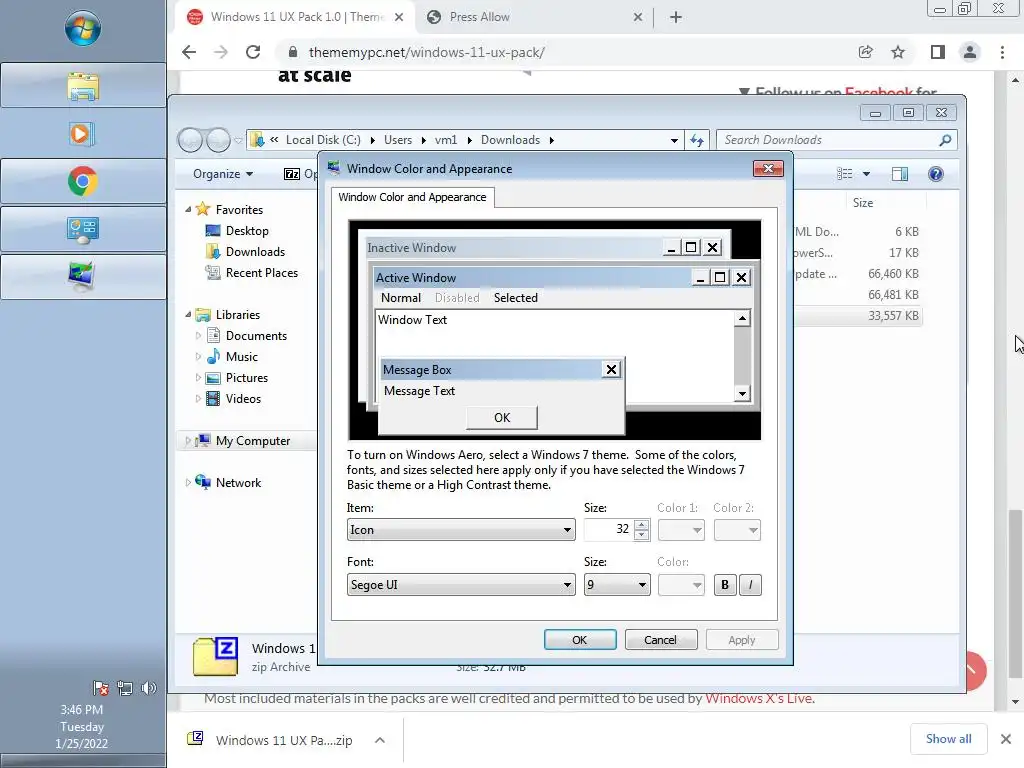This screenshot has width=1024, height=768.
Task: Reload the thememypc.net page
Action: coord(253,52)
